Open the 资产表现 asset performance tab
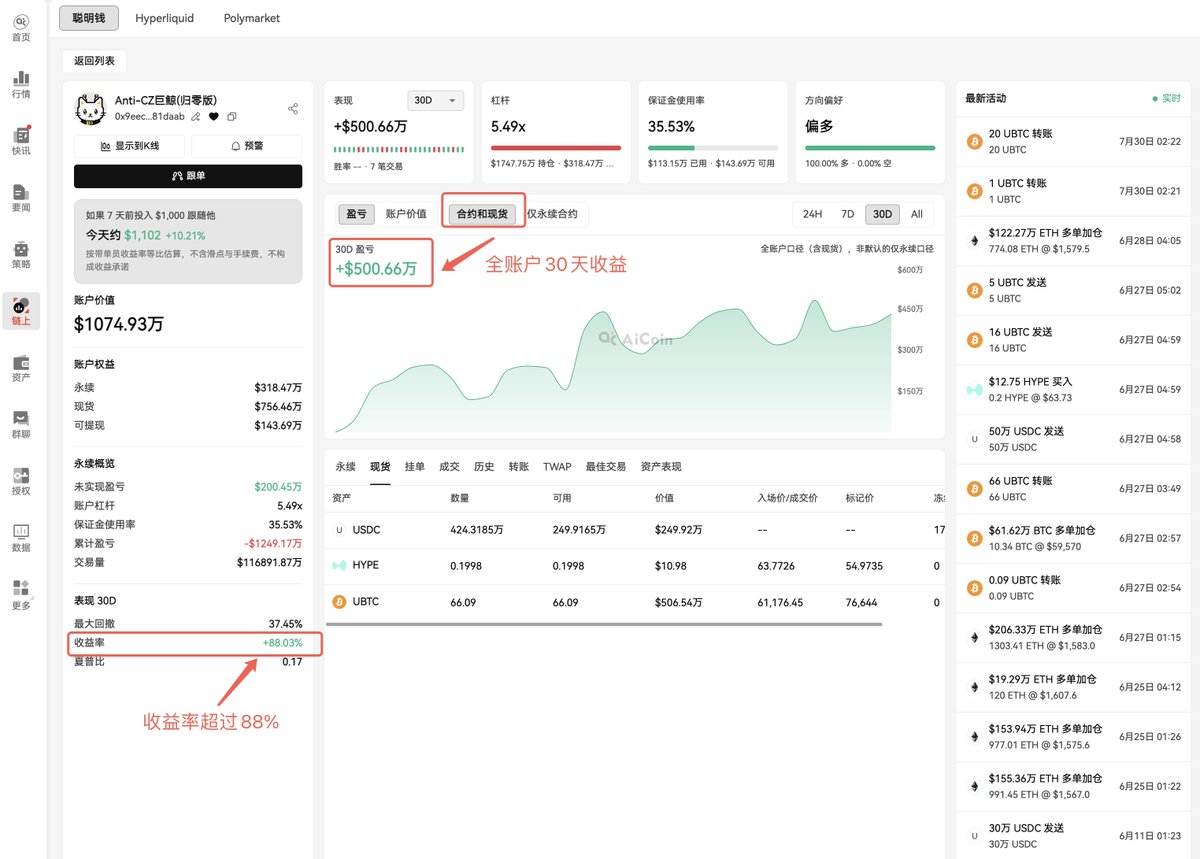The image size is (1200, 859). click(x=661, y=467)
